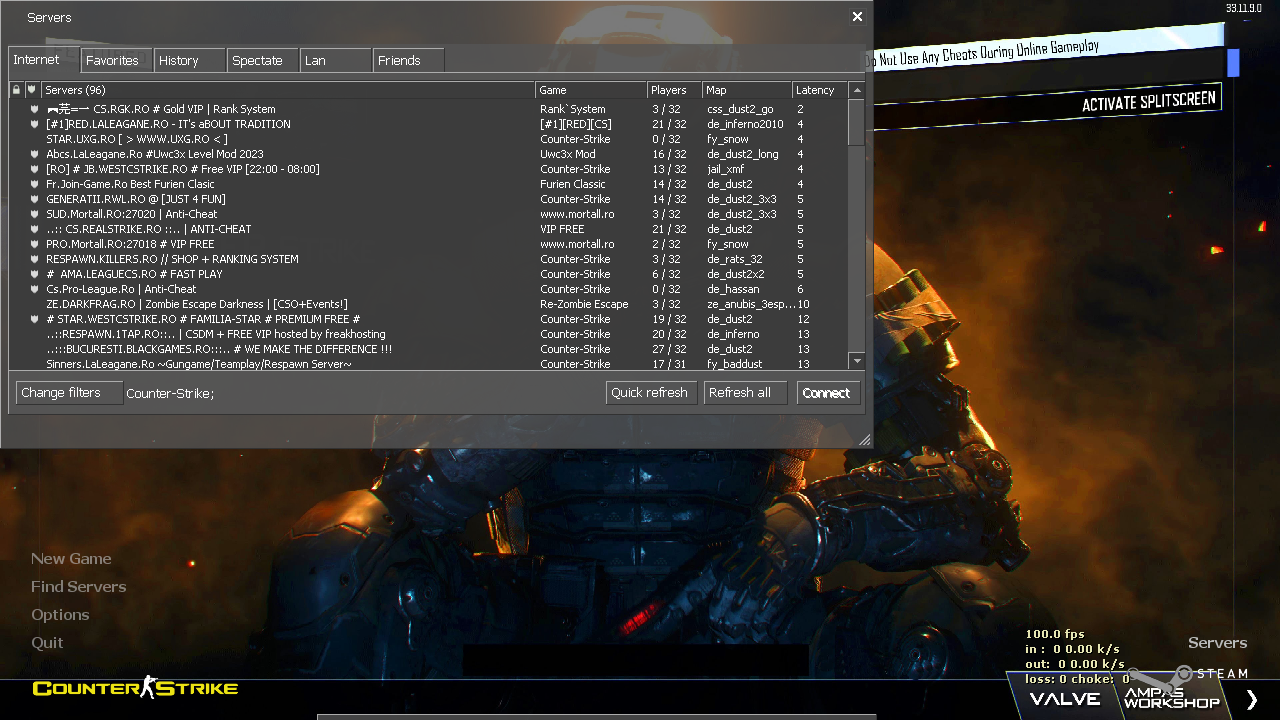The width and height of the screenshot is (1280, 720).
Task: Click the Counter-Strike logo
Action: (x=135, y=688)
